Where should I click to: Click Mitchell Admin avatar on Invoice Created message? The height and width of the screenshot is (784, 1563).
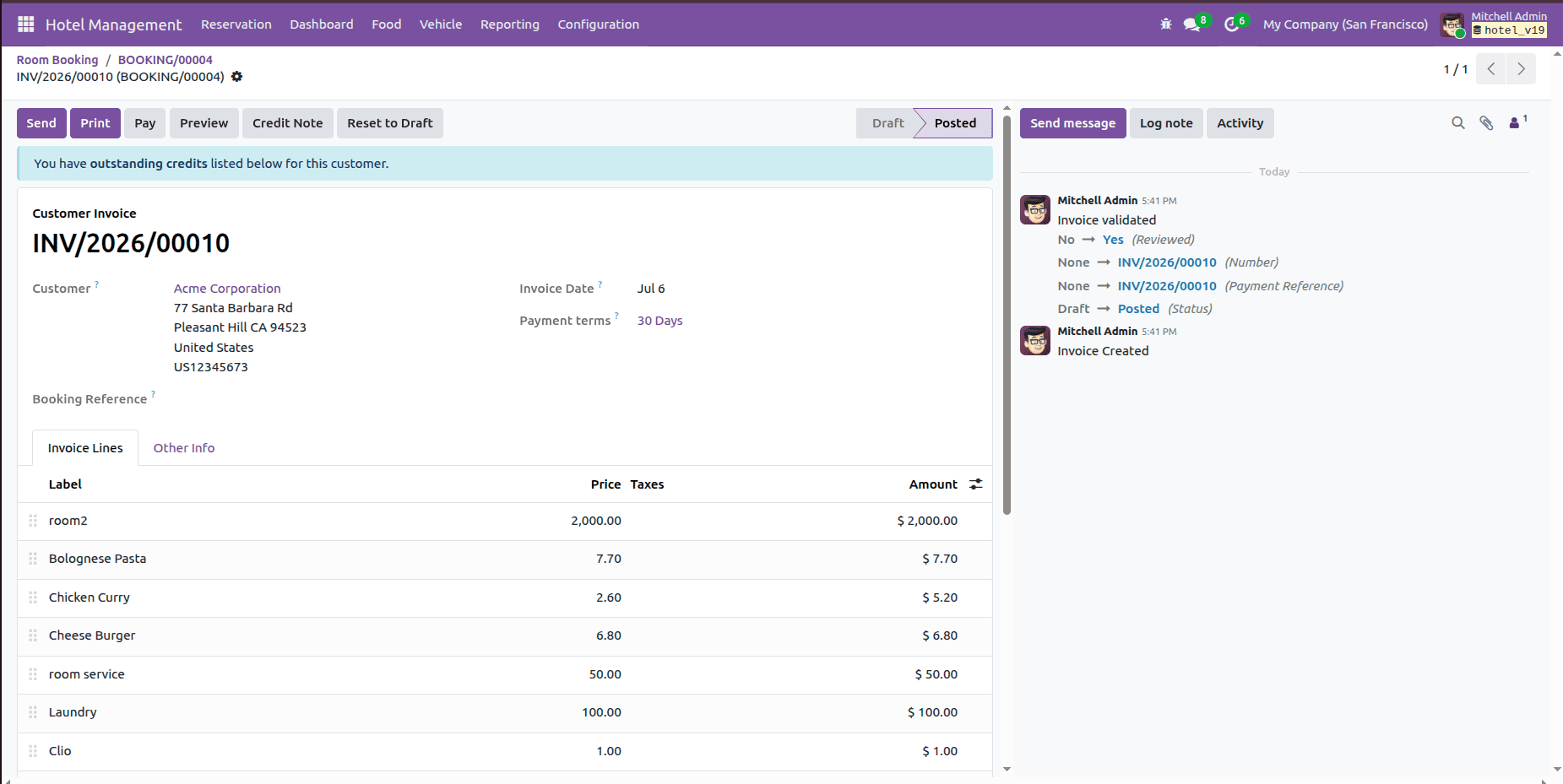click(x=1035, y=340)
